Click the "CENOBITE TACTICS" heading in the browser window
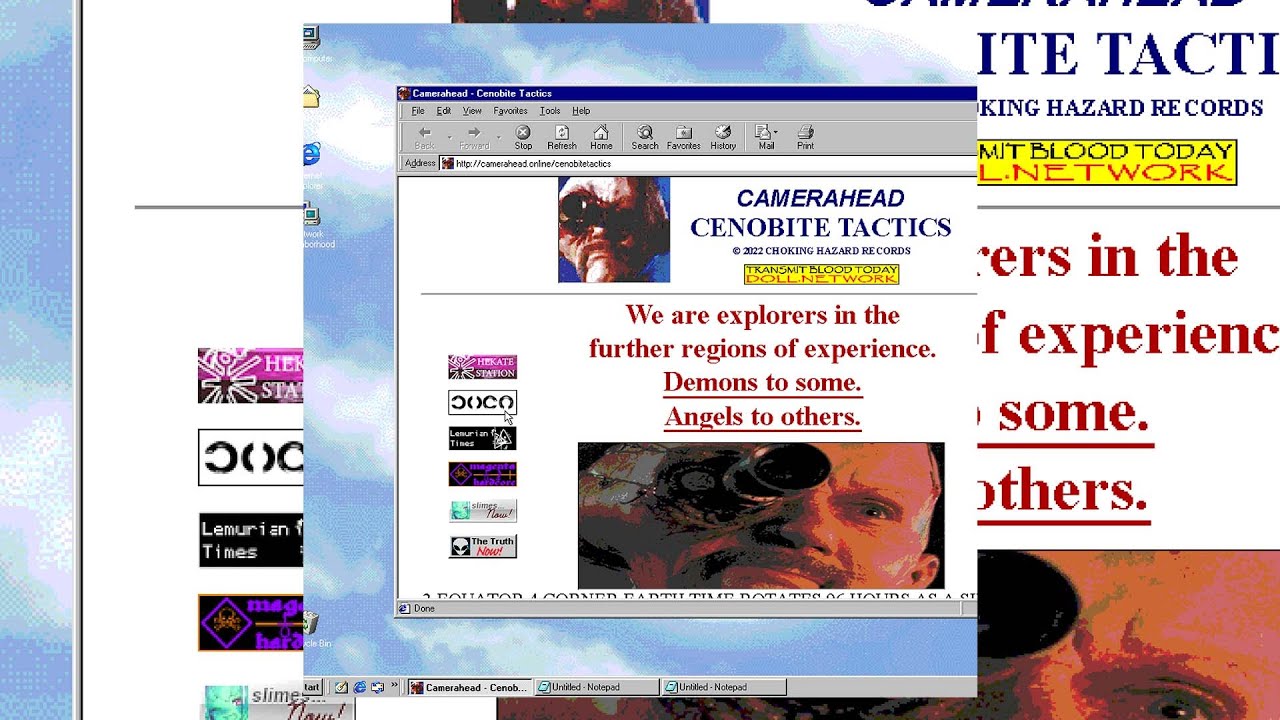This screenshot has height=720, width=1280. [820, 227]
